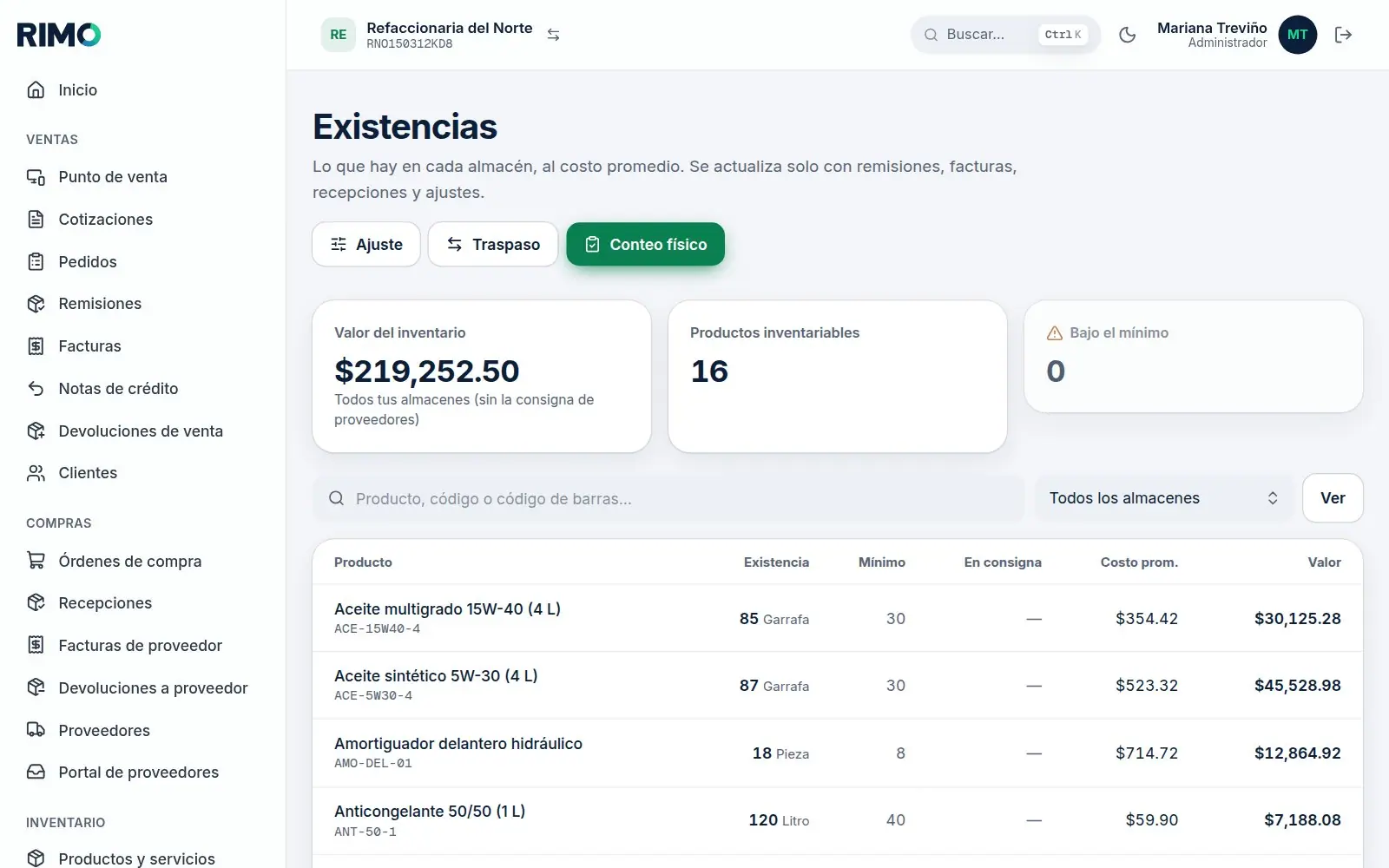The height and width of the screenshot is (868, 1389).
Task: Start a Conteo físico
Action: [646, 245]
